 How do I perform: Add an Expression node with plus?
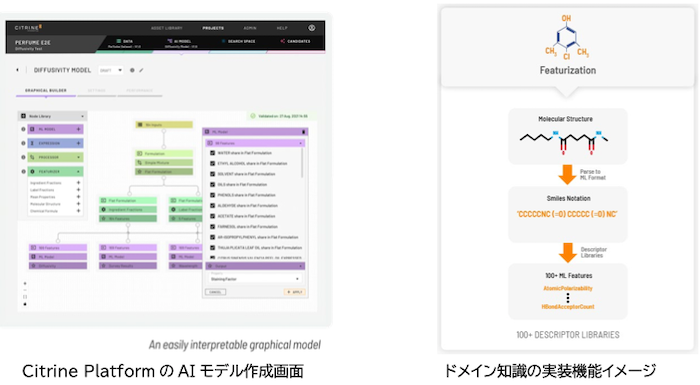click(x=79, y=143)
